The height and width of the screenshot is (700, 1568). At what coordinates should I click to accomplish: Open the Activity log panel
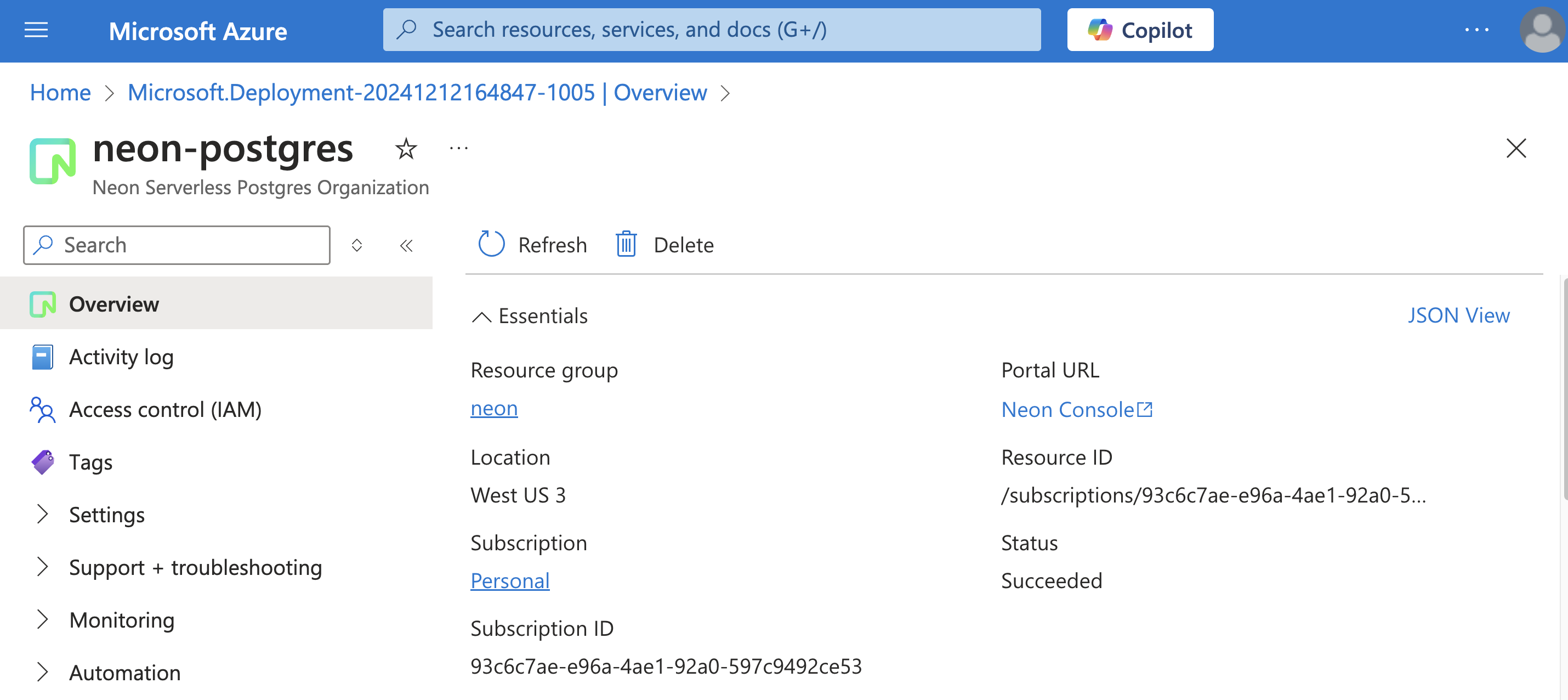(x=121, y=357)
